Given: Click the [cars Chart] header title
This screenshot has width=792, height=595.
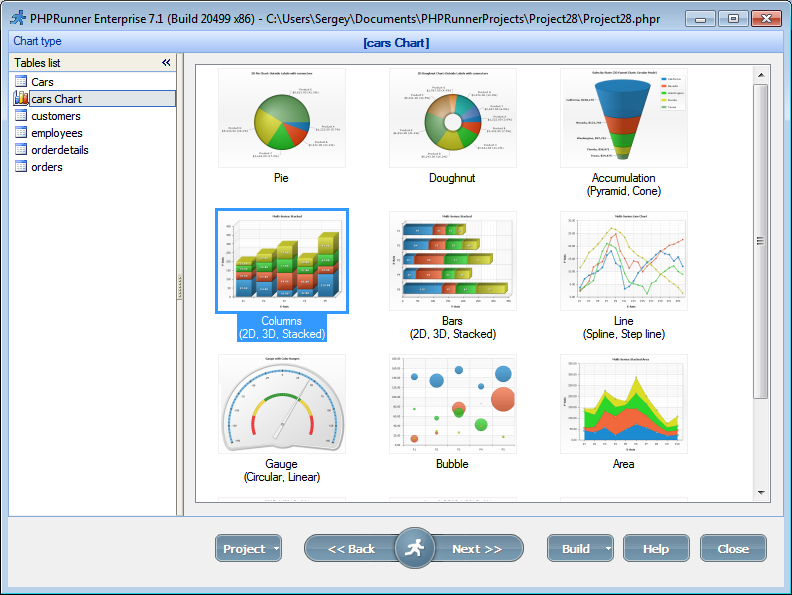Looking at the screenshot, I should (x=396, y=43).
